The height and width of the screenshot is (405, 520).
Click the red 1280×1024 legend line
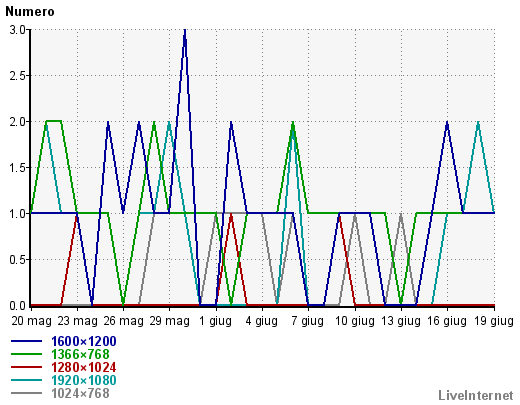click(x=26, y=367)
